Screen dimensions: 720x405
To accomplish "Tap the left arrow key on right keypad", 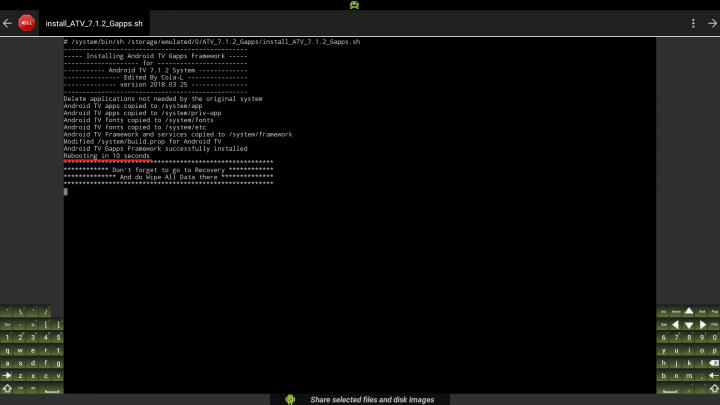I will click(675, 324).
